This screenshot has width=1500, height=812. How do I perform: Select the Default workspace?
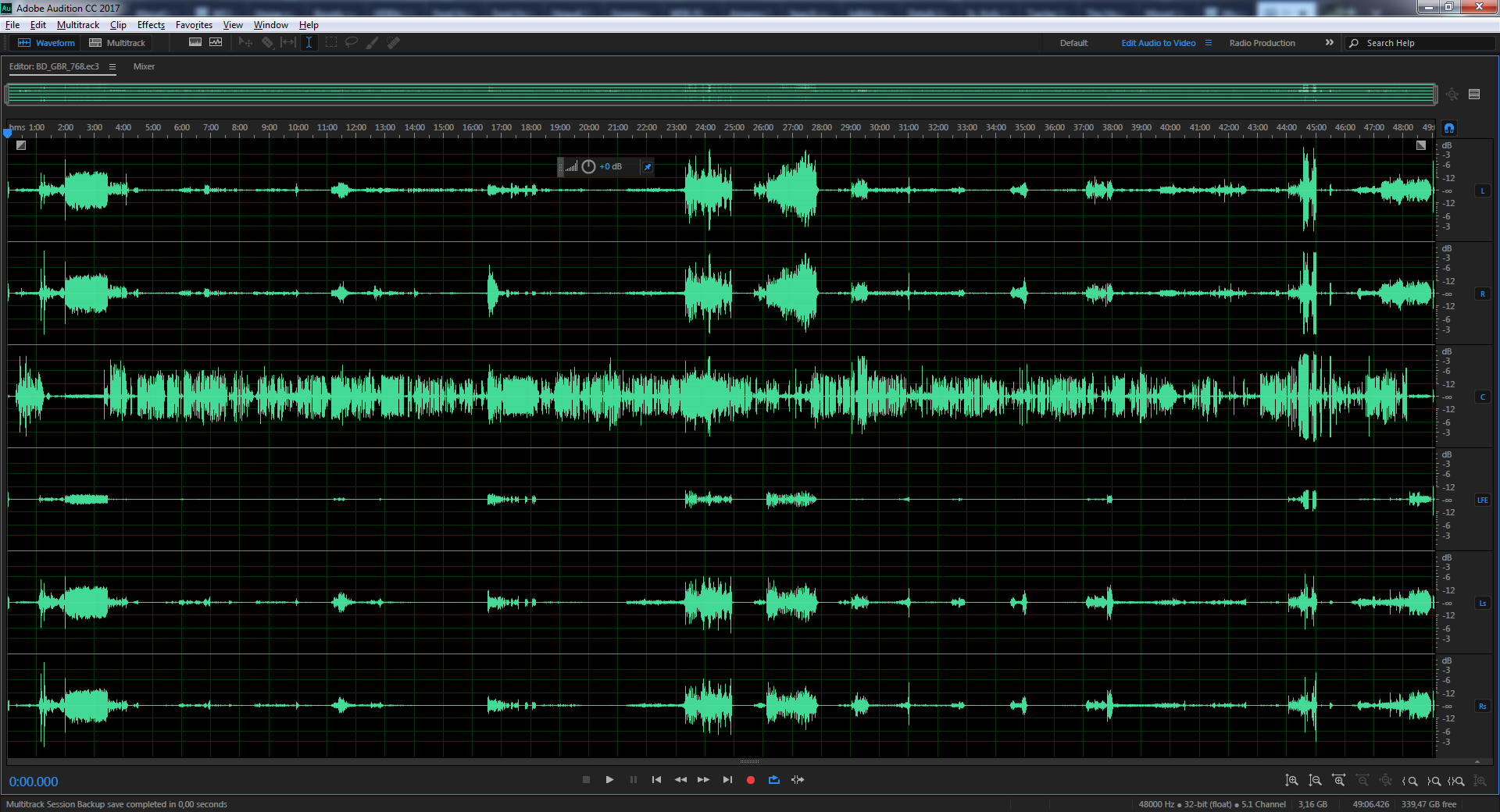(1073, 43)
